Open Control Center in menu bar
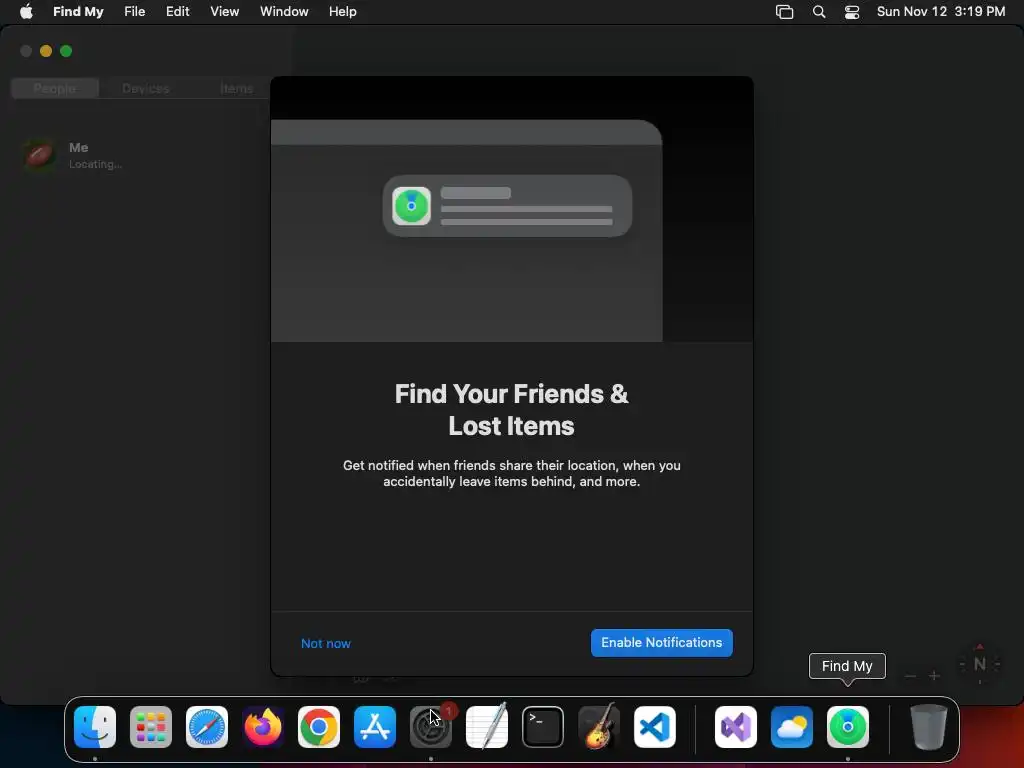 (852, 12)
